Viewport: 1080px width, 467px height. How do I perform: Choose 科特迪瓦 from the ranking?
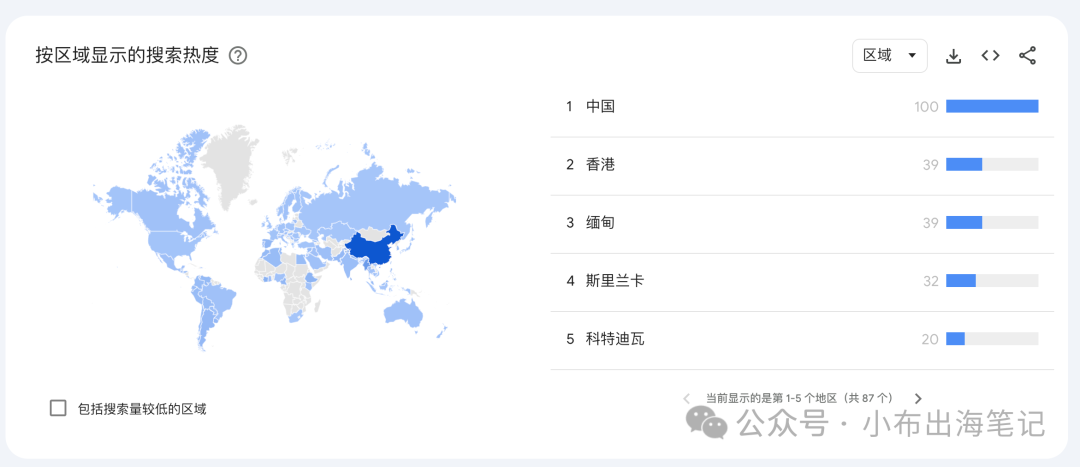click(614, 339)
